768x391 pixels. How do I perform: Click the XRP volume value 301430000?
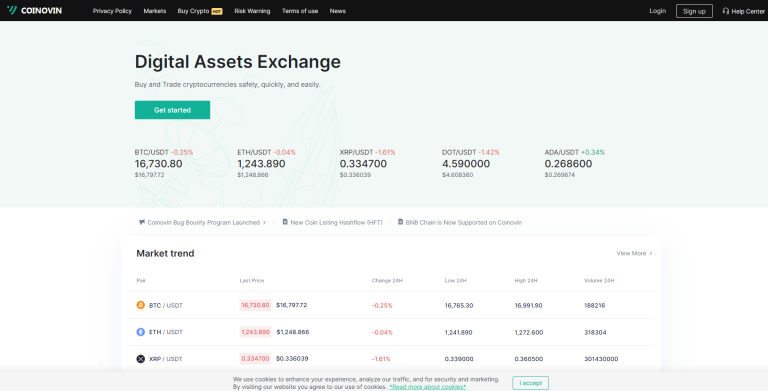(x=601, y=359)
